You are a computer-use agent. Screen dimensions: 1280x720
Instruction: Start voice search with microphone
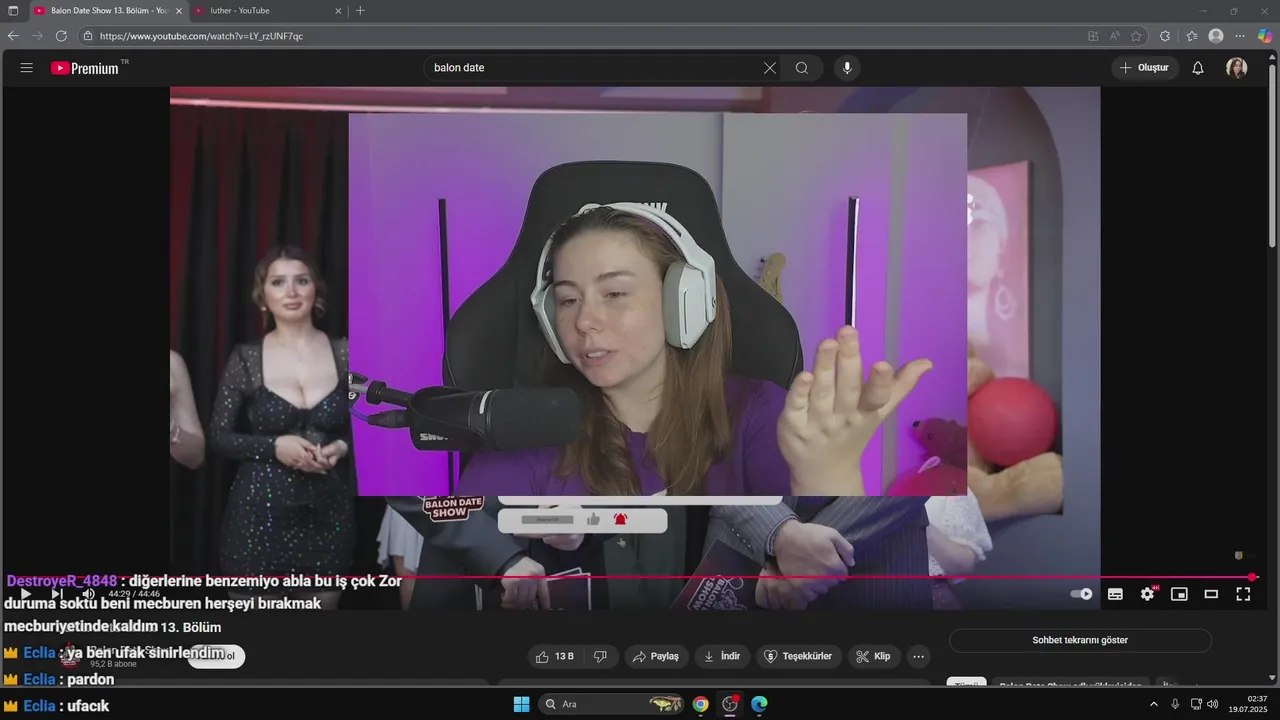(848, 68)
